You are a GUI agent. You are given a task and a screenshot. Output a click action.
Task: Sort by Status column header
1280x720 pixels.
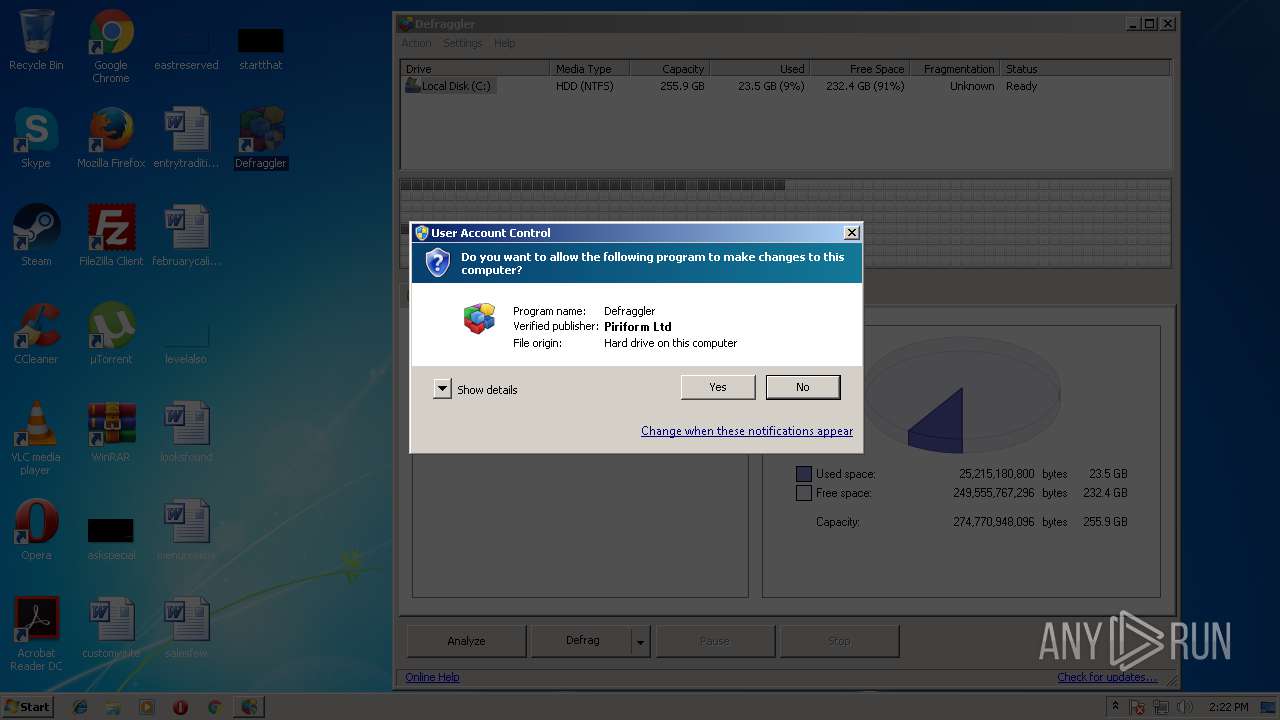pos(1084,69)
